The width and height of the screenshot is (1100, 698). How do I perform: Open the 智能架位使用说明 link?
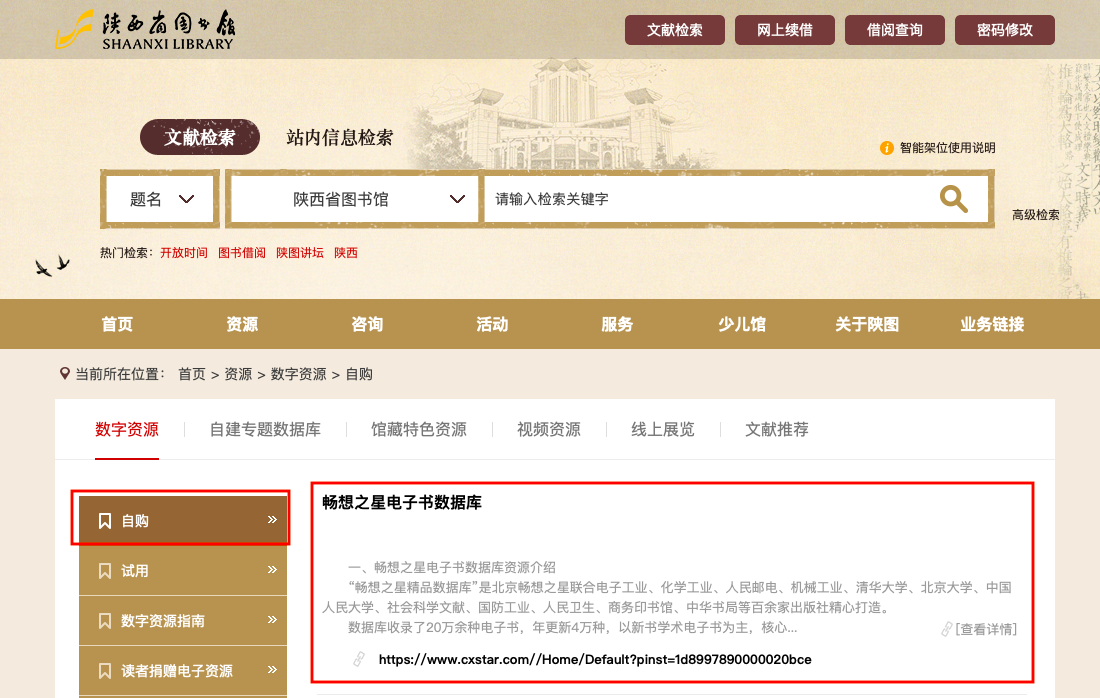coord(947,148)
